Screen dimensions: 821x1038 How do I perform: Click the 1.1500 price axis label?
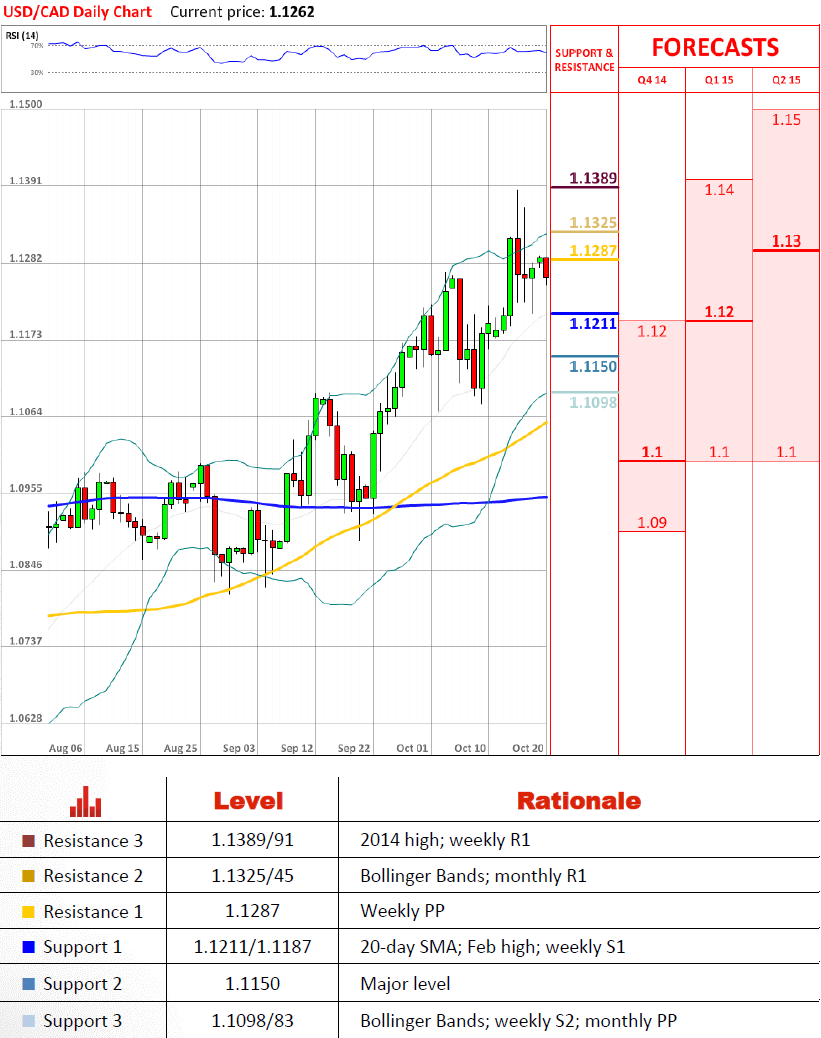point(26,104)
